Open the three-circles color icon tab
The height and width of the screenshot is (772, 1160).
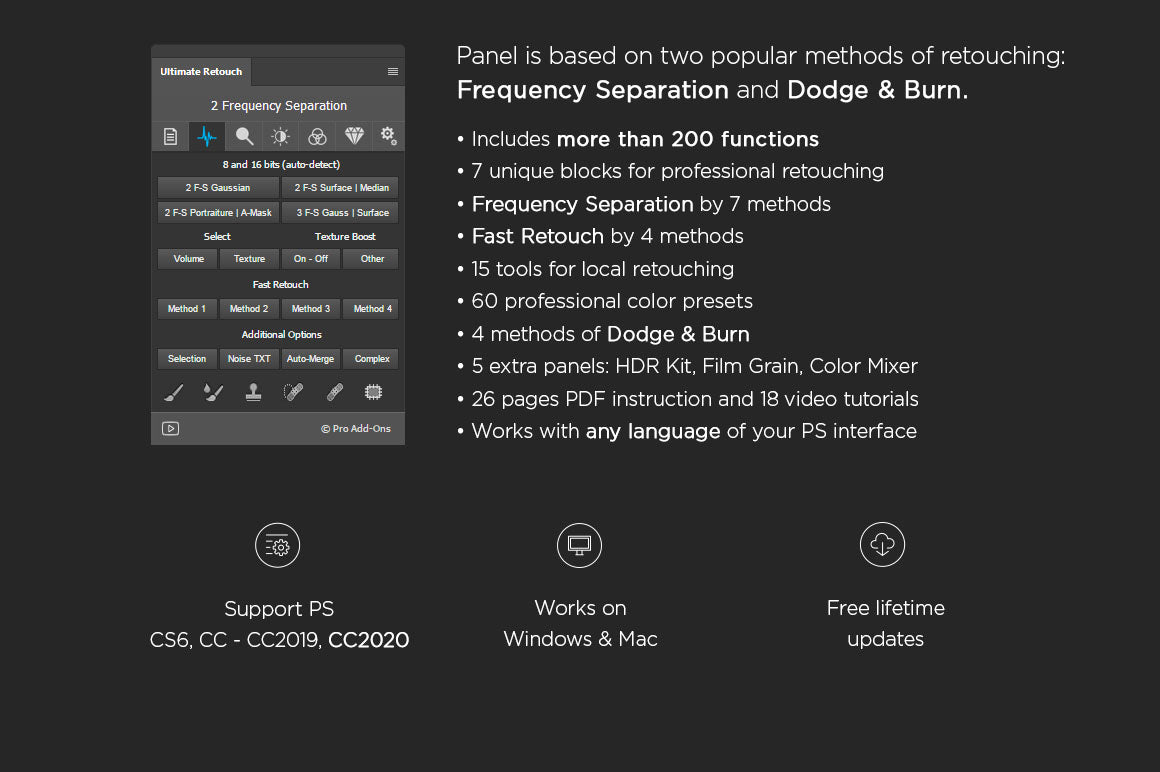tap(317, 137)
